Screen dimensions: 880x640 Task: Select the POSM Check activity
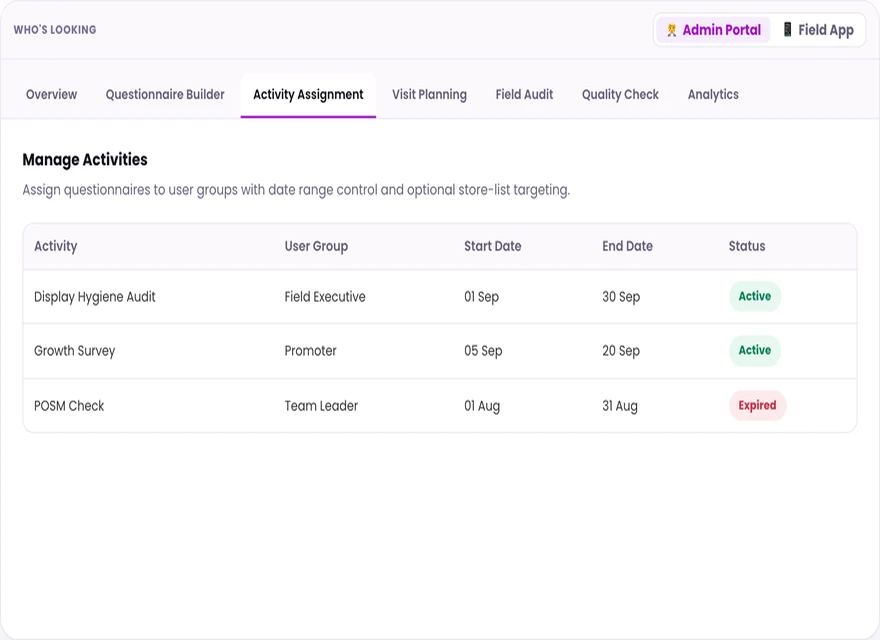(69, 405)
